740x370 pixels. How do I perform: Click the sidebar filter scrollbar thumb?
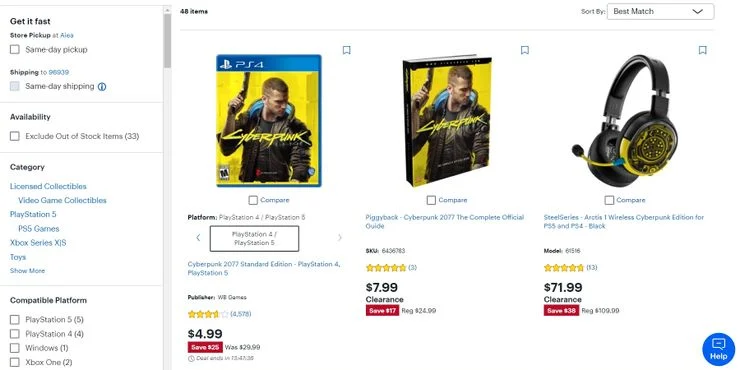tap(167, 40)
